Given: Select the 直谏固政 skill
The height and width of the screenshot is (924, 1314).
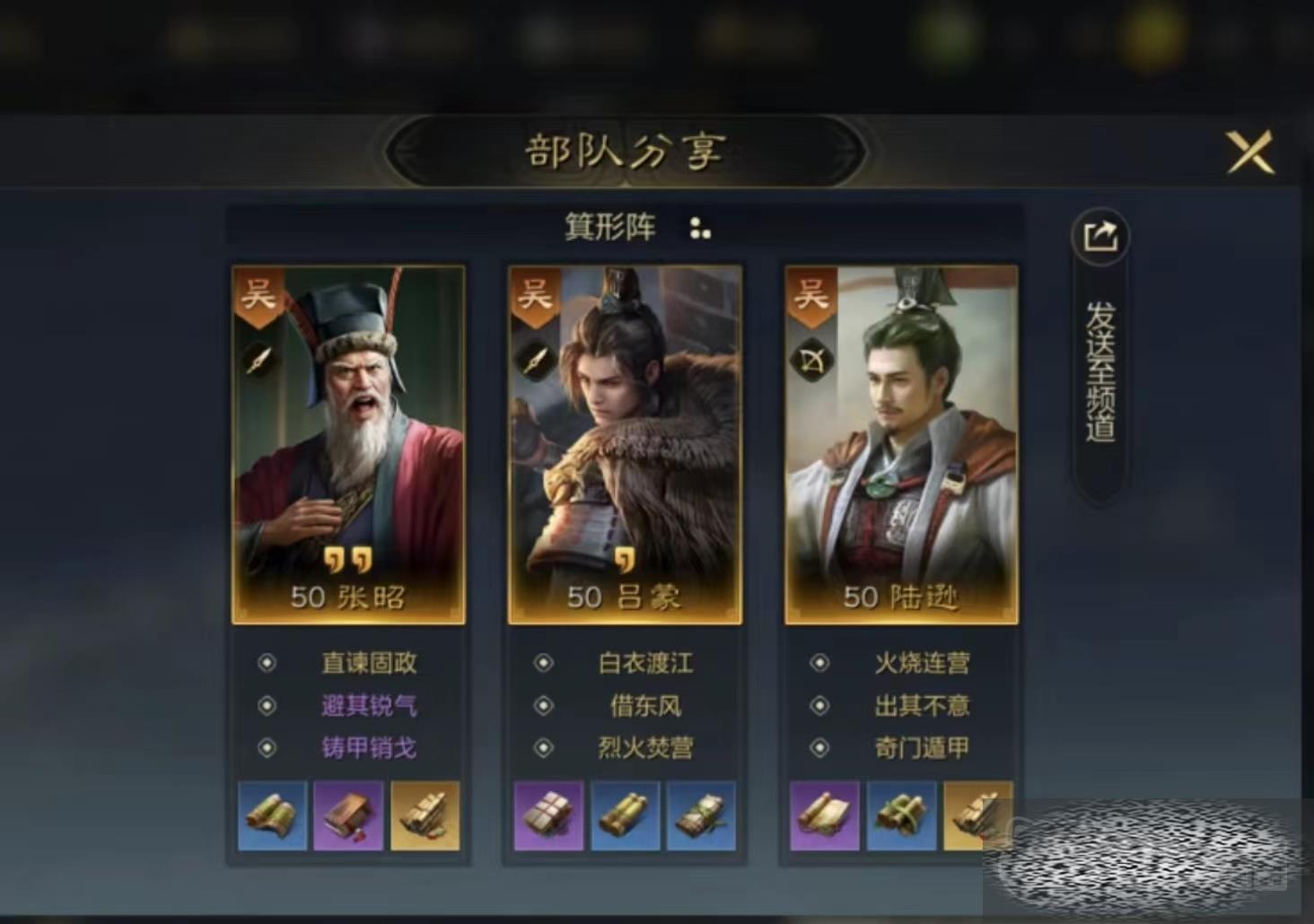Looking at the screenshot, I should point(369,663).
